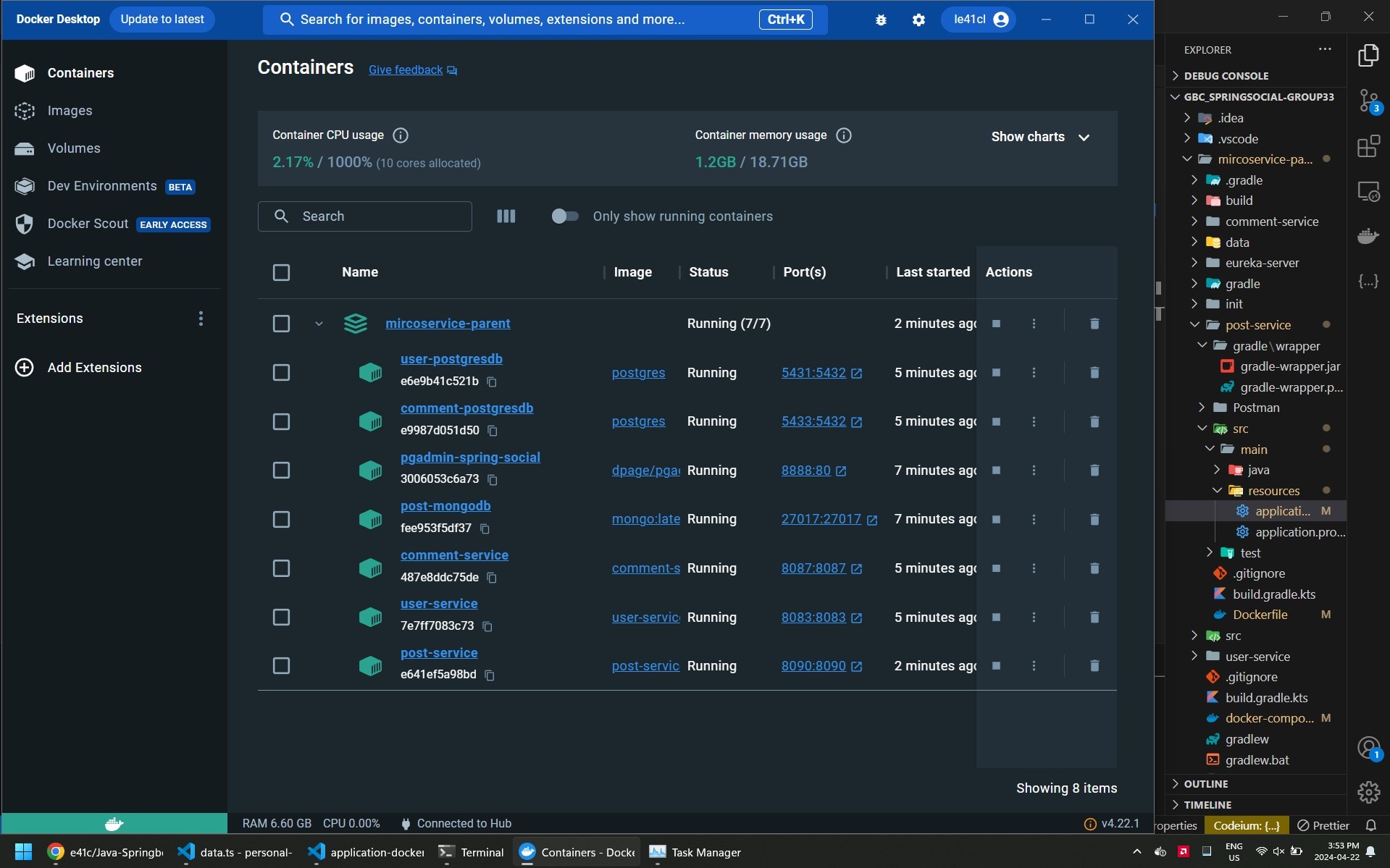Copy container ID e6e9b41c521b
This screenshot has height=868, width=1390.
tap(492, 382)
